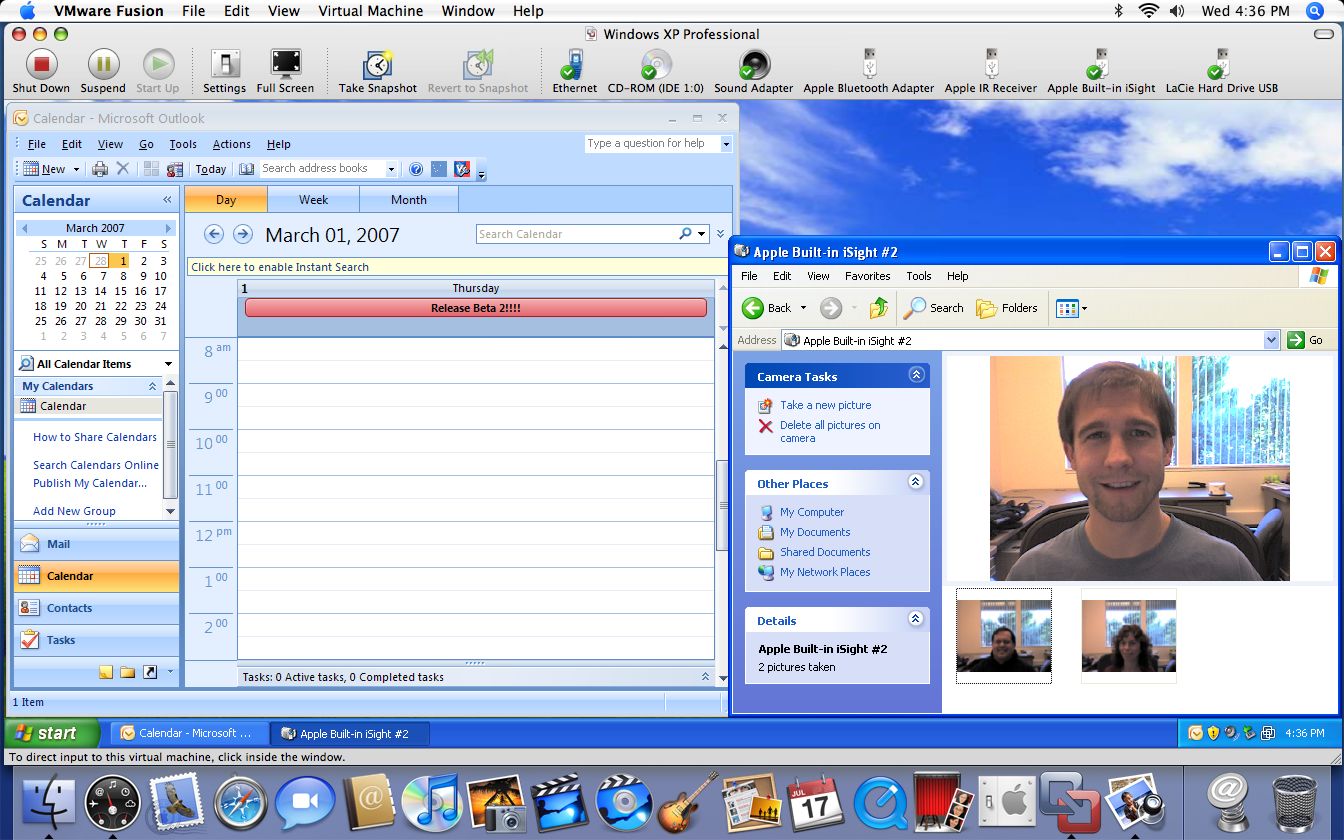Open the Actions menu in Outlook
Image resolution: width=1344 pixels, height=840 pixels.
pyautogui.click(x=231, y=144)
